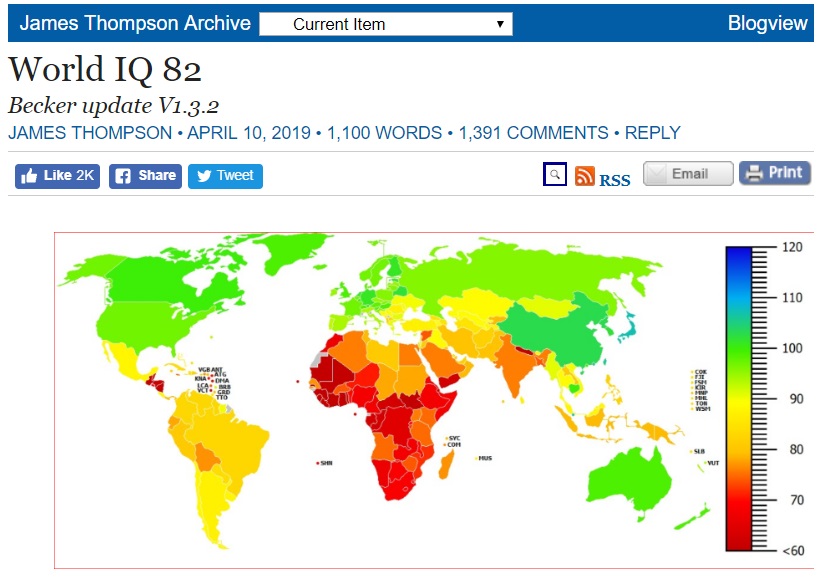Tweet this article via Twitter button
Screen dimensions: 833x579
tap(225, 176)
